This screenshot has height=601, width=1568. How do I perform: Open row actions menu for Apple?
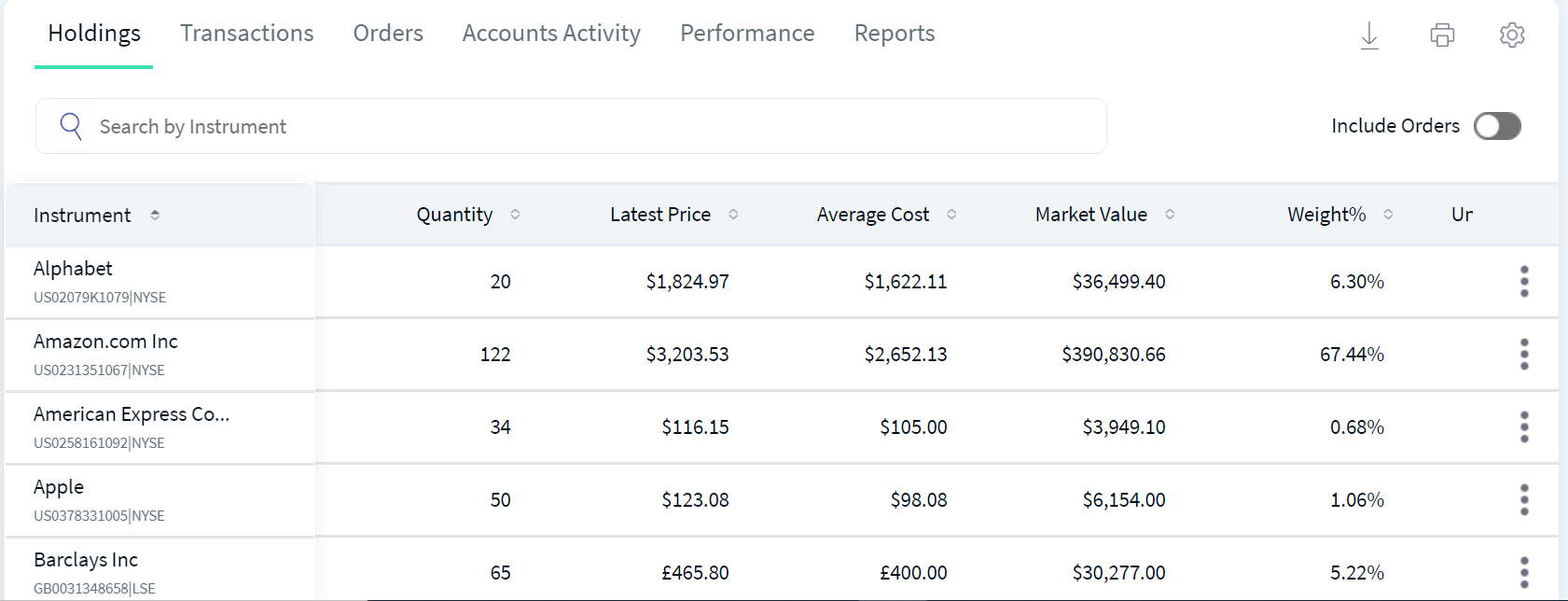coord(1524,499)
